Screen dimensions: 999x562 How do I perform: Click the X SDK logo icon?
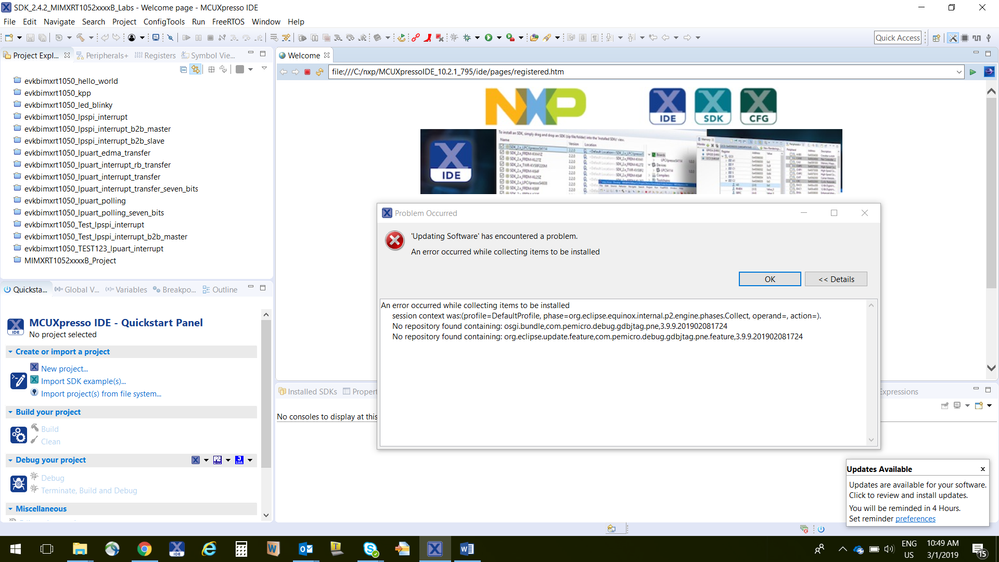[x=712, y=106]
